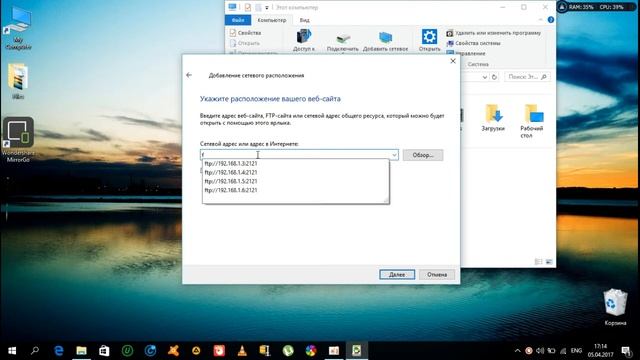Click the taskbar clock showing 17:14
640x360 pixels.
tap(600, 350)
